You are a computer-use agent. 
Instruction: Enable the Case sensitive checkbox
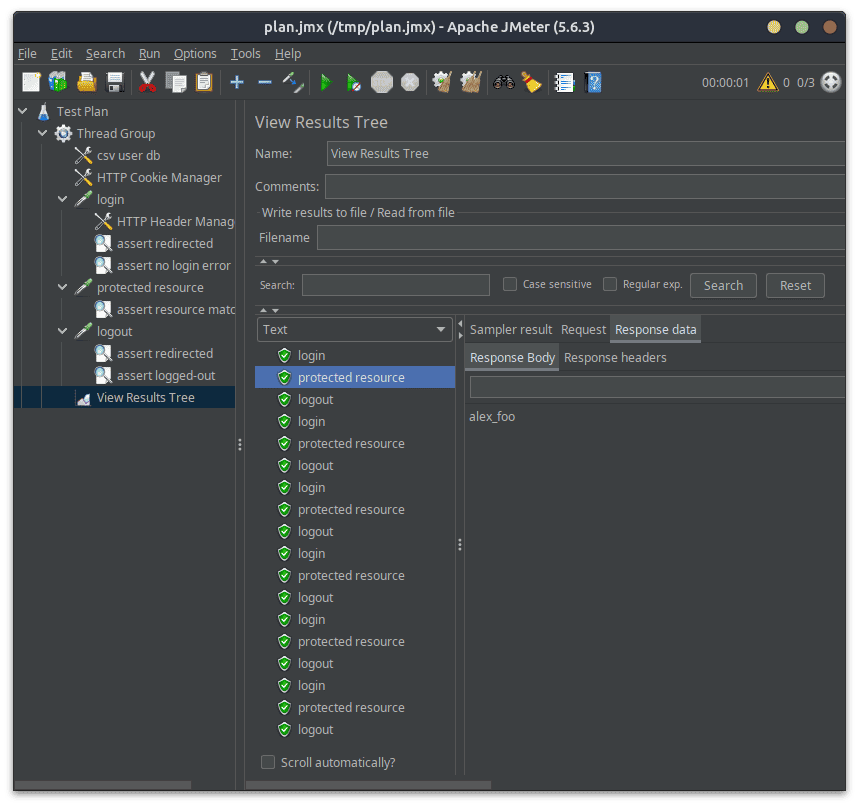click(x=510, y=284)
